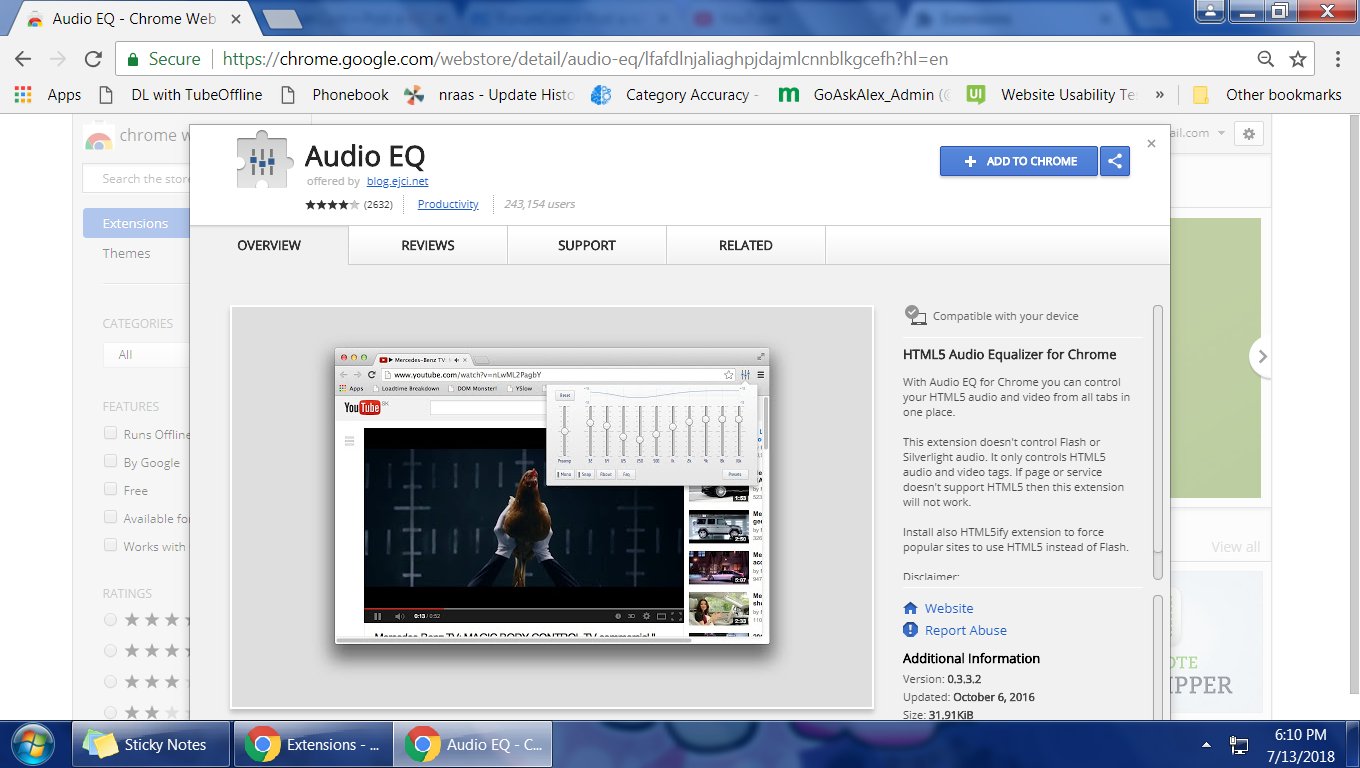Open the new tab button
The image size is (1360, 768).
point(281,18)
